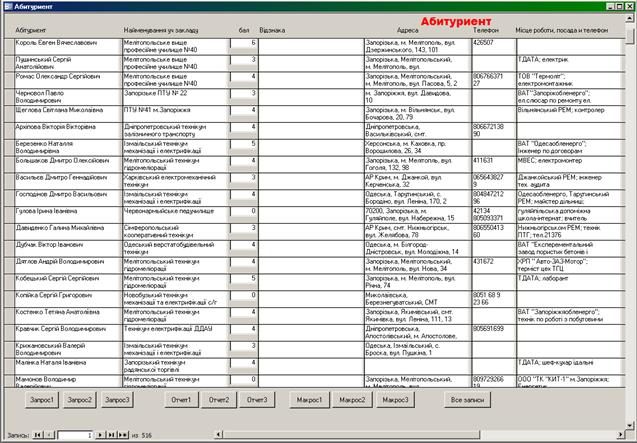This screenshot has width=637, height=443.
Task: Click name cell Пшинський Сергій Анатолійович
Action: coord(68,63)
